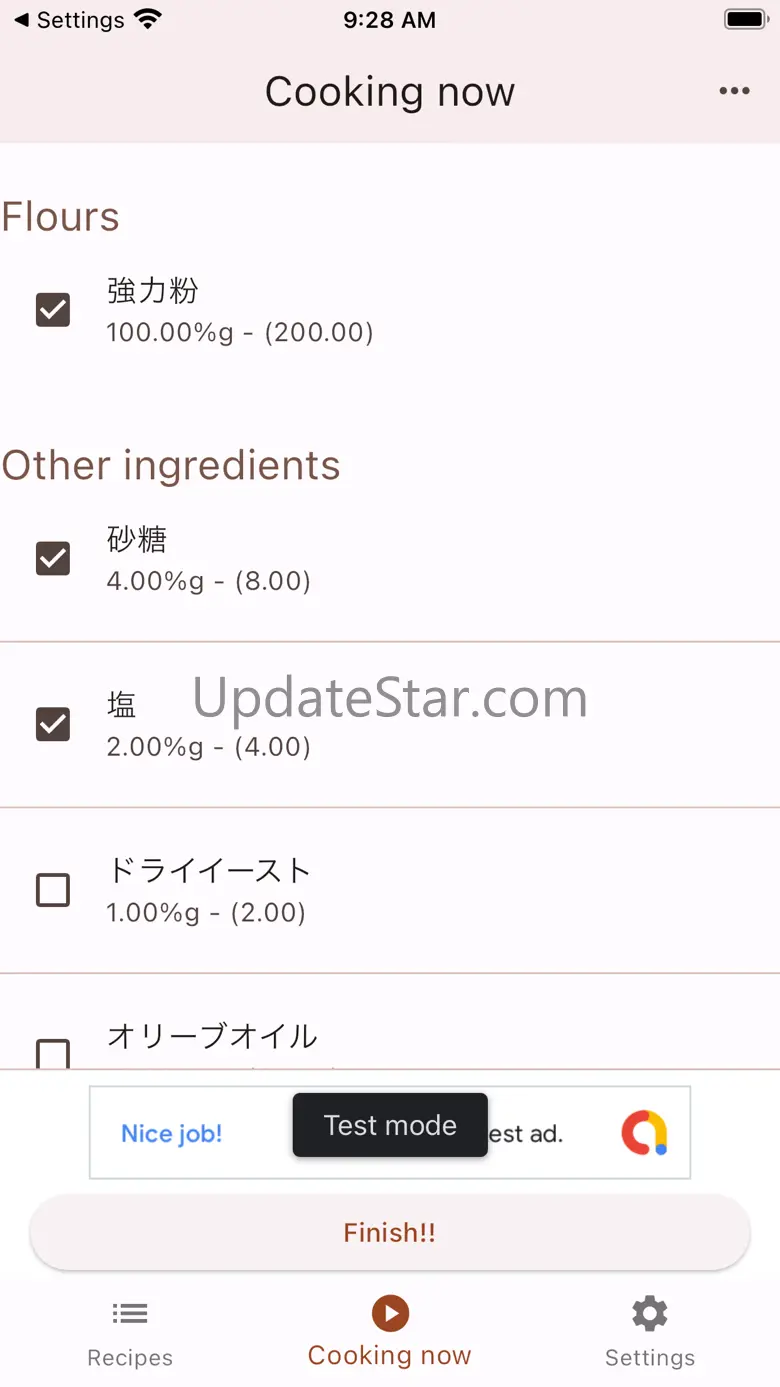Image resolution: width=780 pixels, height=1387 pixels.
Task: Tap the back arrow to Settings app
Action: 22,20
